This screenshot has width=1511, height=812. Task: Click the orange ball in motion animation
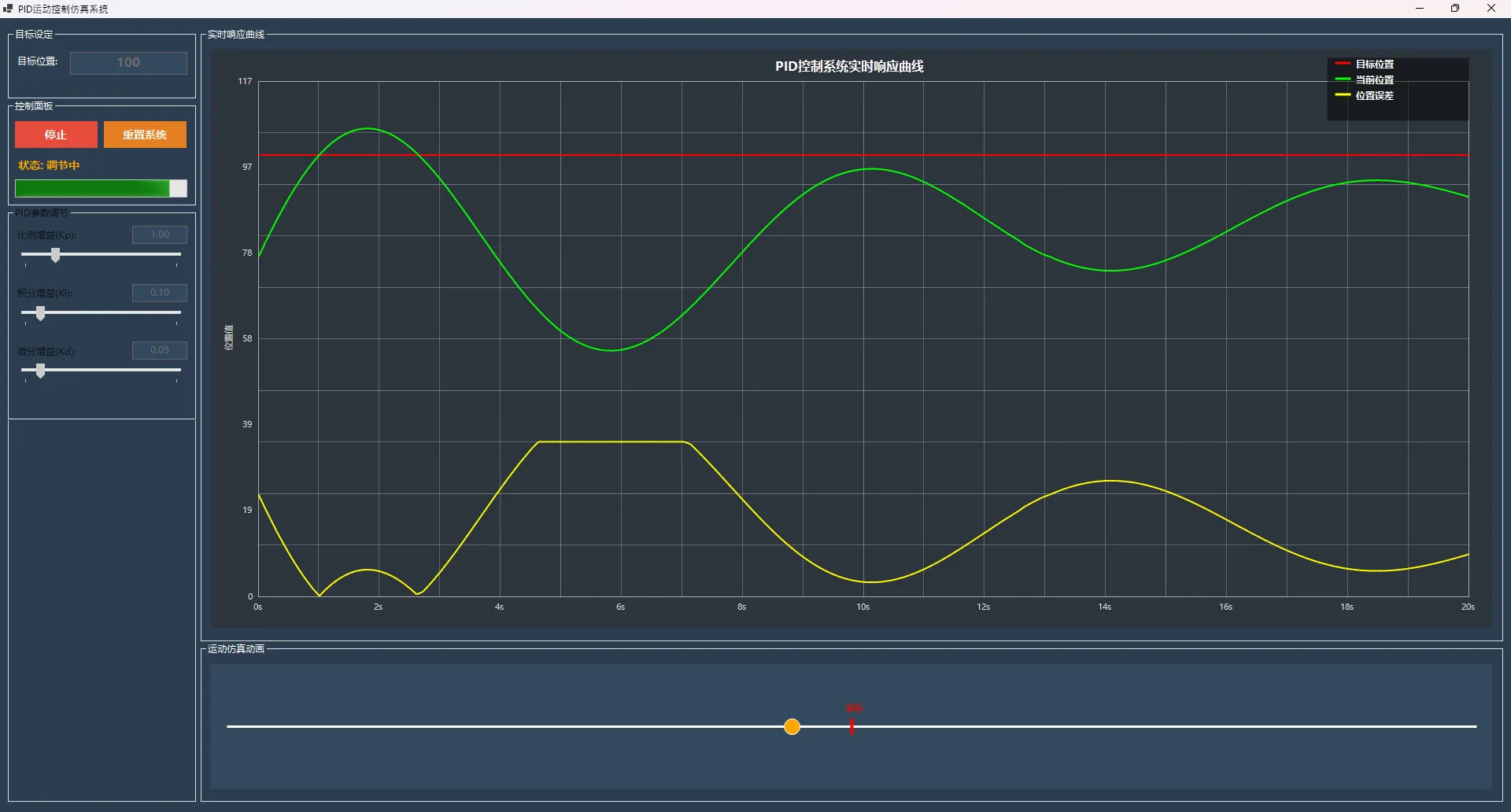(792, 727)
